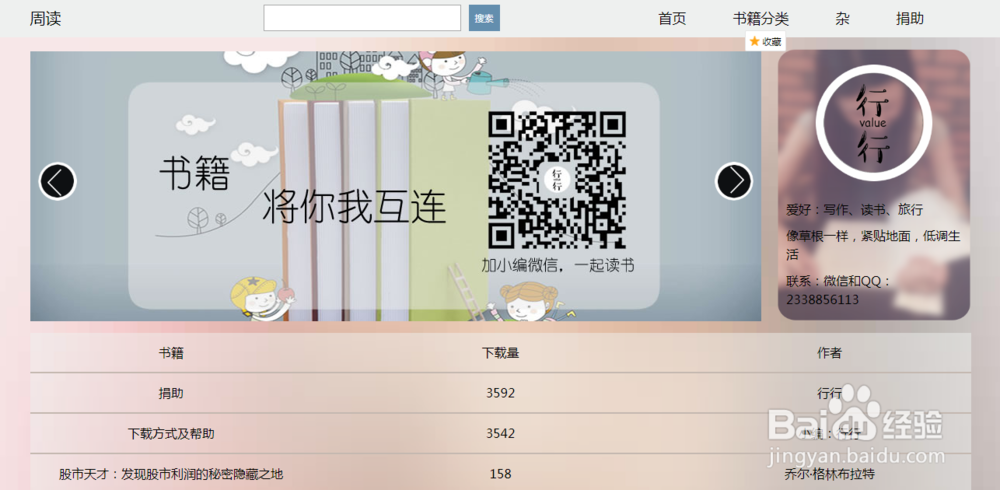Click download count 158
Viewport: 1000px width, 490px height.
501,474
